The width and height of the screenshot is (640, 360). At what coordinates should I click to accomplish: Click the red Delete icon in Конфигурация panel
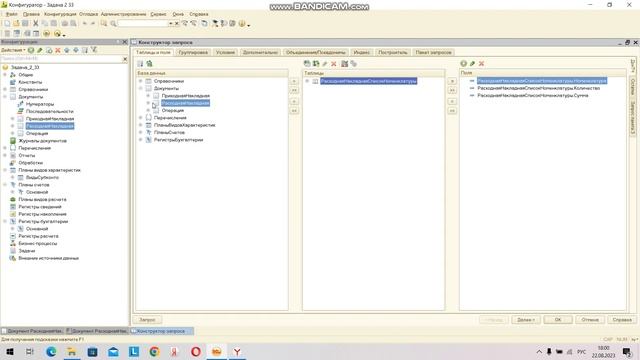58,50
